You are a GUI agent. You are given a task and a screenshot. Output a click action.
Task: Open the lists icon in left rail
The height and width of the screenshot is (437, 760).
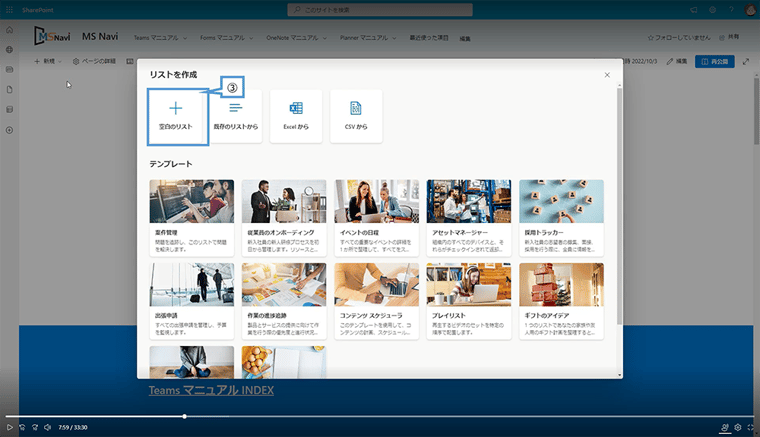pyautogui.click(x=9, y=109)
